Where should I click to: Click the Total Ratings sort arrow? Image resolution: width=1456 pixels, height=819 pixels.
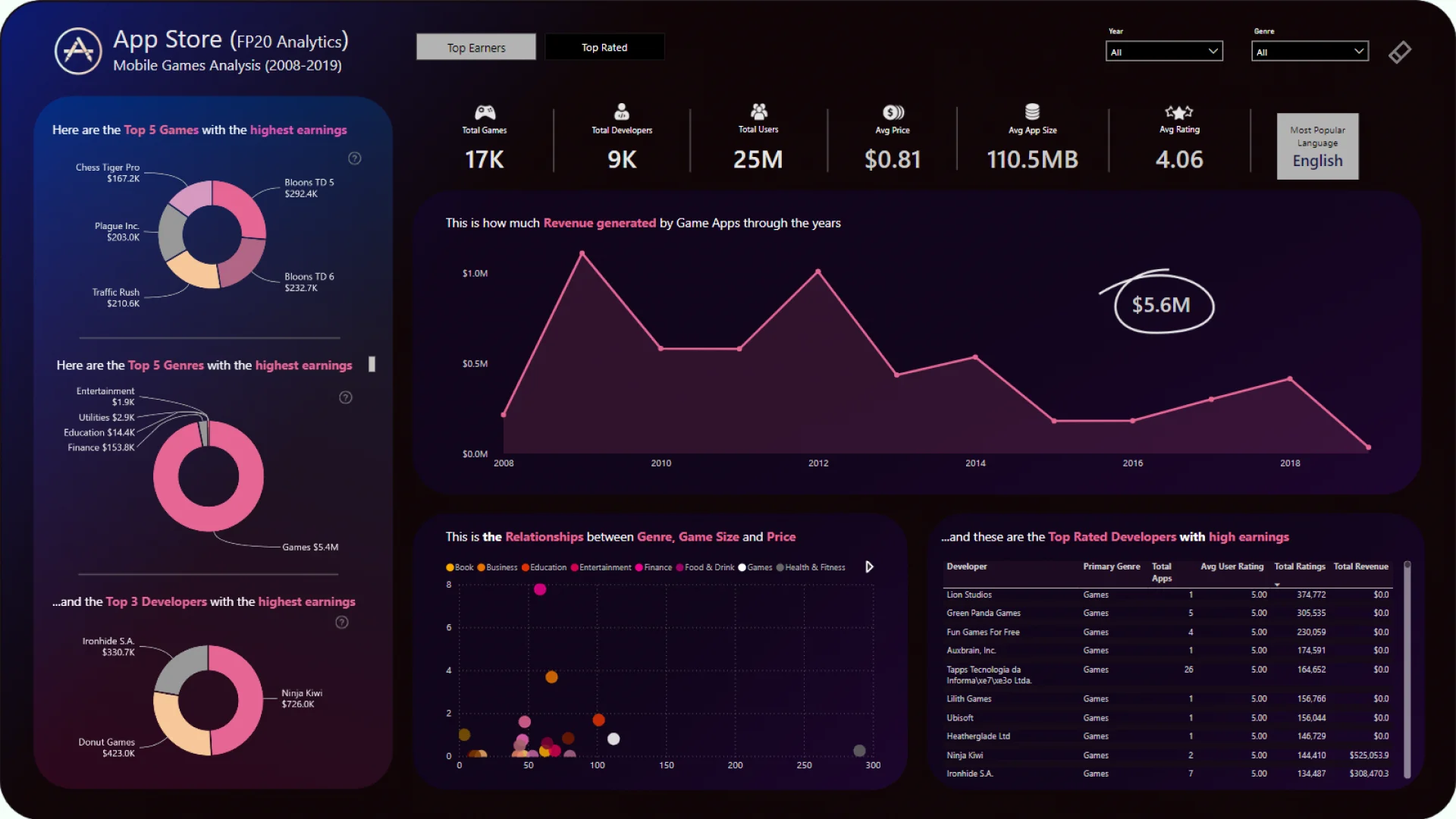(1277, 585)
